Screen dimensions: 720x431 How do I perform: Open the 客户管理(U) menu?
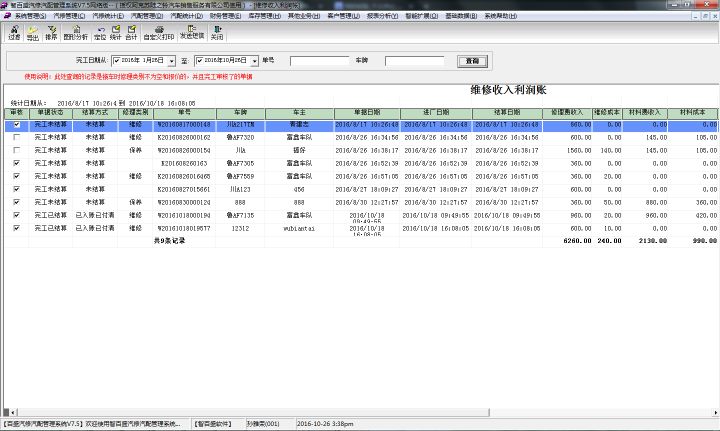343,16
